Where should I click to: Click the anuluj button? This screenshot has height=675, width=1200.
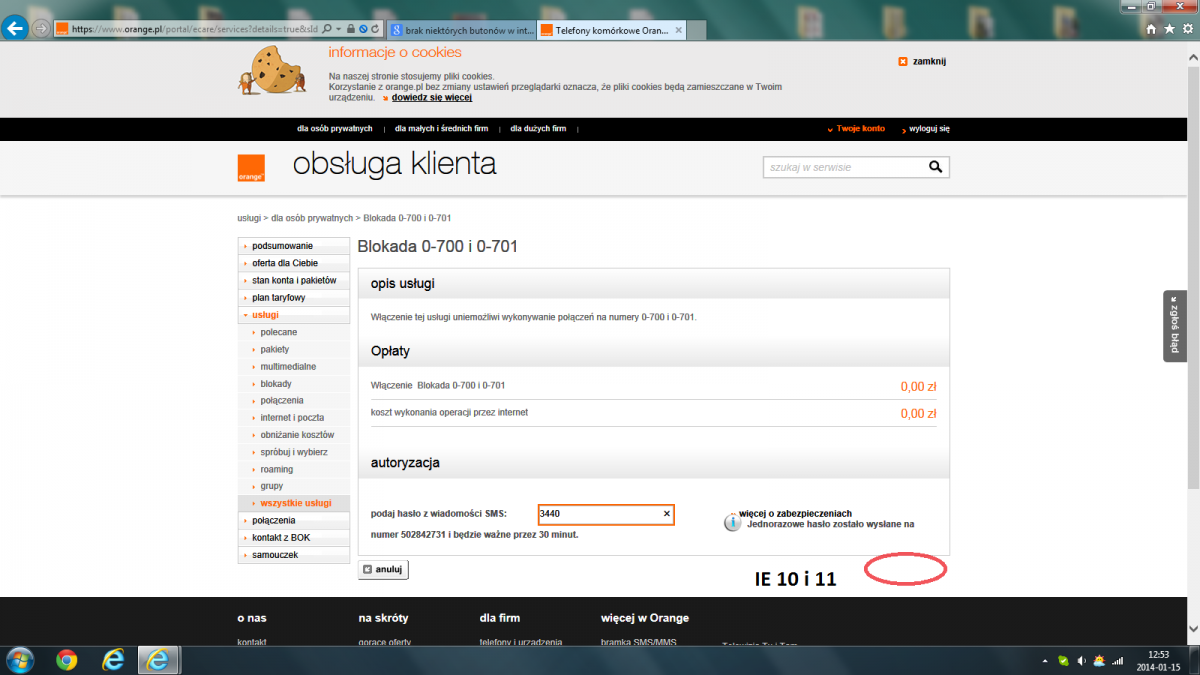pos(383,570)
